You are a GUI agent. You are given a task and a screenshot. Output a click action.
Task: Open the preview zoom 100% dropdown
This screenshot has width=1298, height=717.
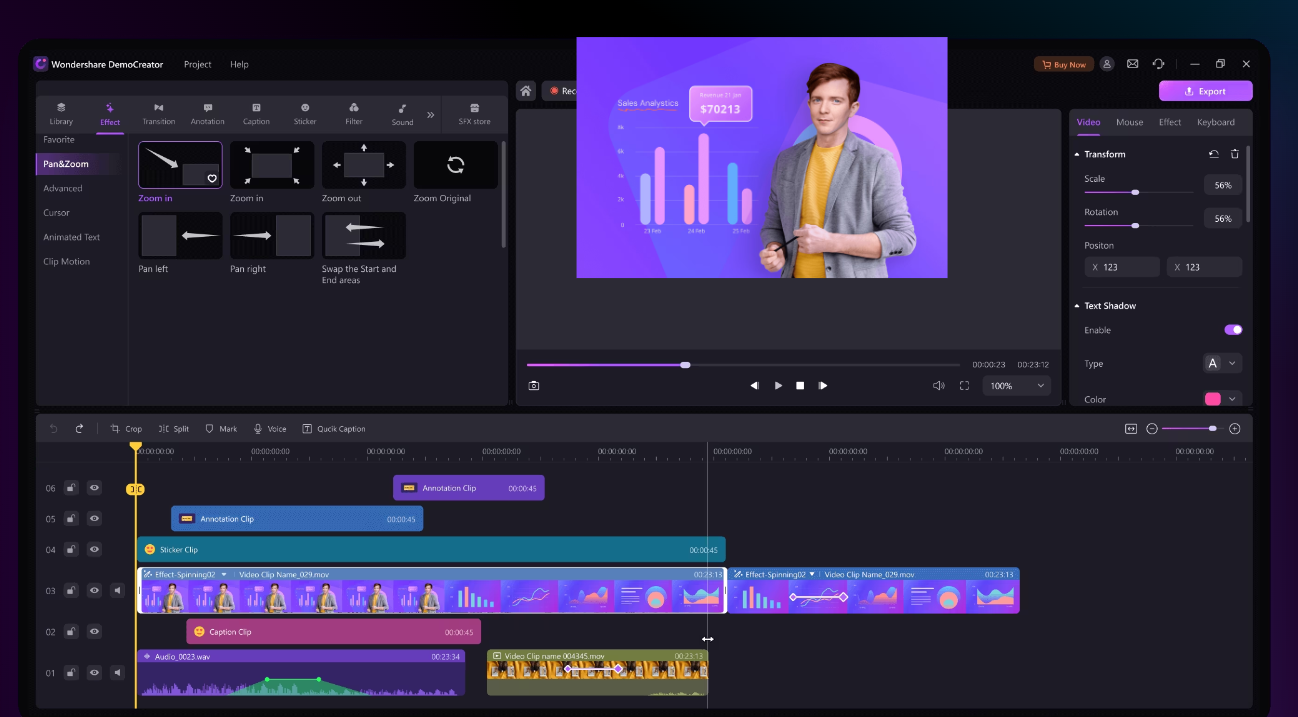click(x=1016, y=385)
